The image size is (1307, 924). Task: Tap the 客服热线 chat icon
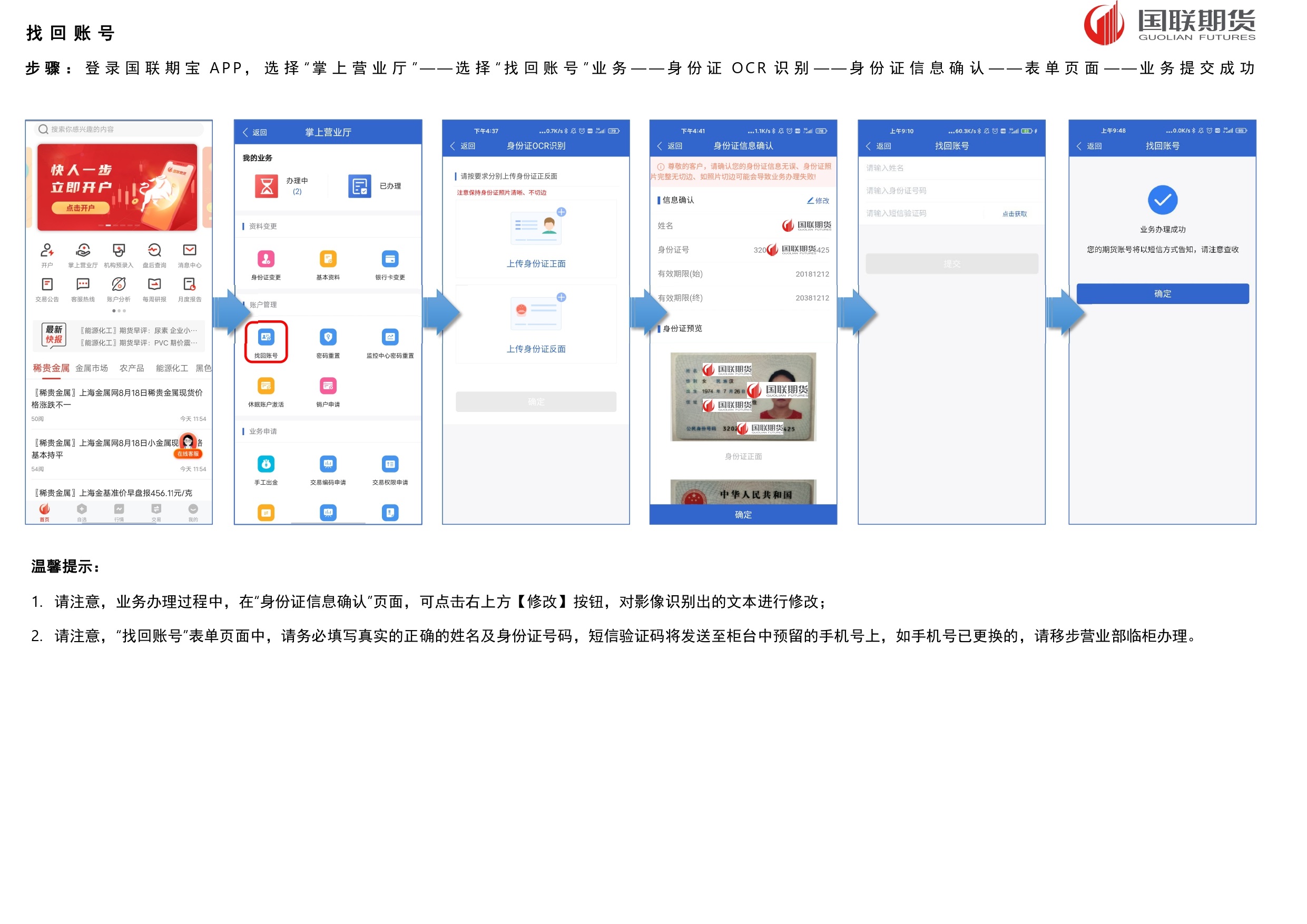coord(83,284)
